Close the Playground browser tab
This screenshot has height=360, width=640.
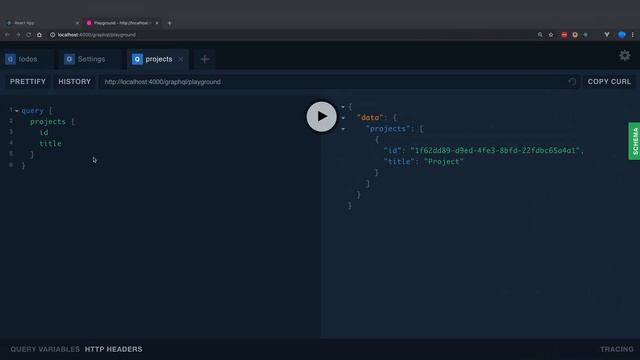coord(157,23)
